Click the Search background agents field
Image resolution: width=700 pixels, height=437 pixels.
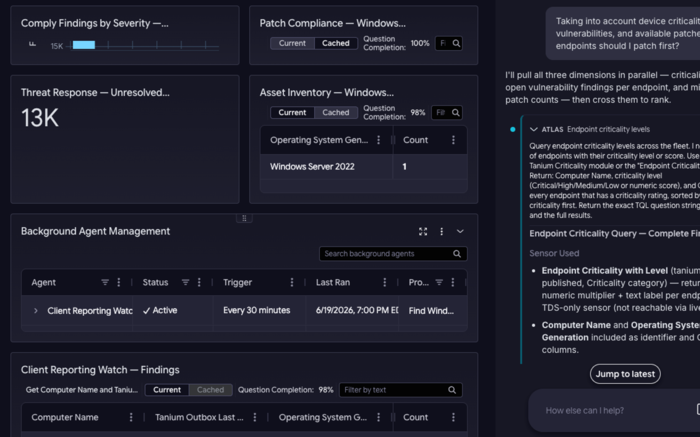[387, 254]
